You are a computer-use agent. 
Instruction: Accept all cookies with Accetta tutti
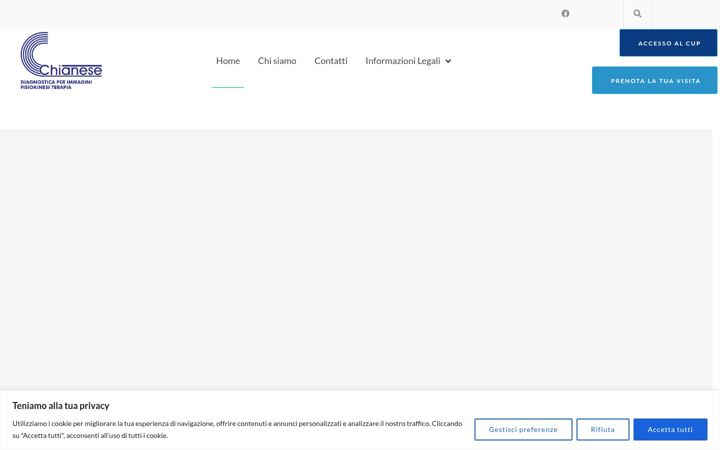pyautogui.click(x=670, y=429)
